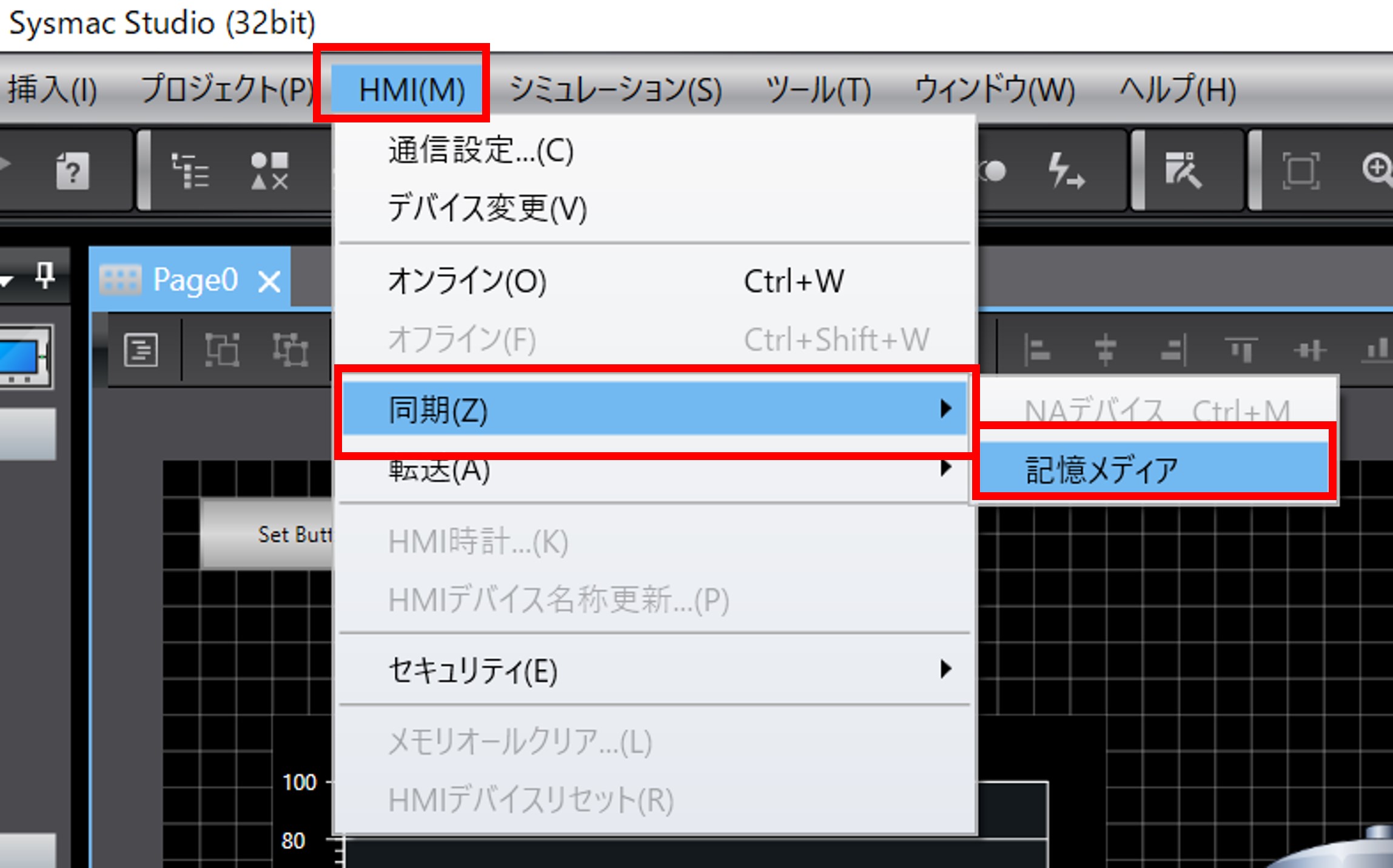Open the 挿入(I) menu

pyautogui.click(x=52, y=90)
